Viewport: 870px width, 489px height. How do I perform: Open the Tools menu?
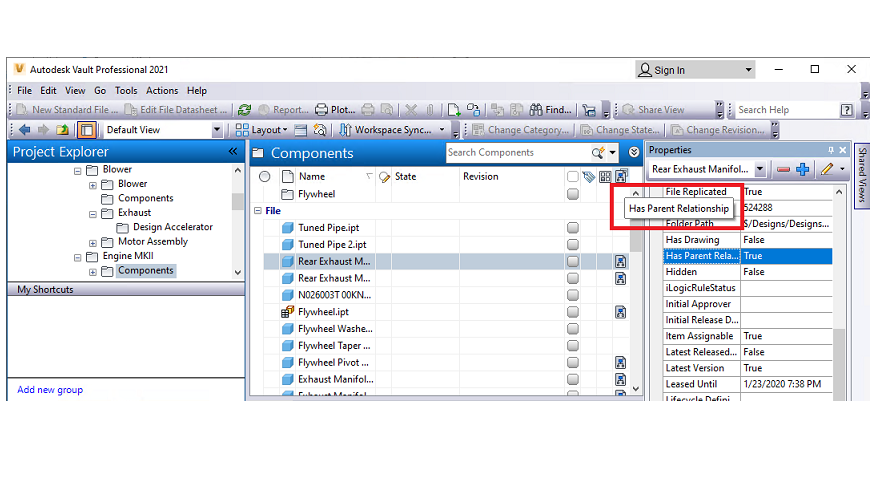pos(126,90)
